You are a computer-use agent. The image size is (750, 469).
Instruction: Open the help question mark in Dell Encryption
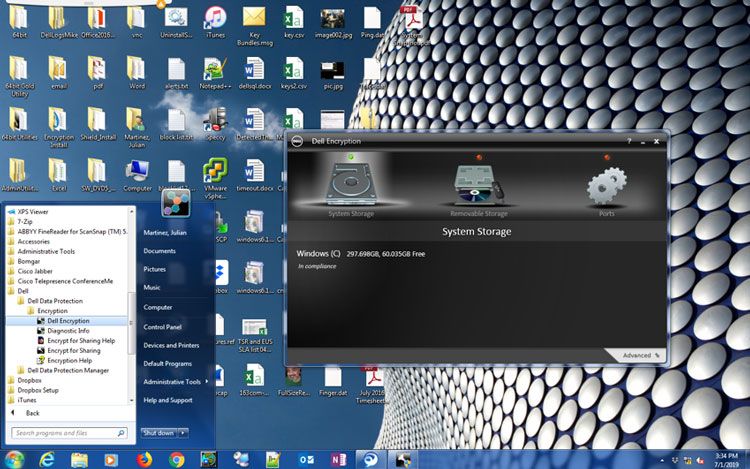[x=629, y=141]
